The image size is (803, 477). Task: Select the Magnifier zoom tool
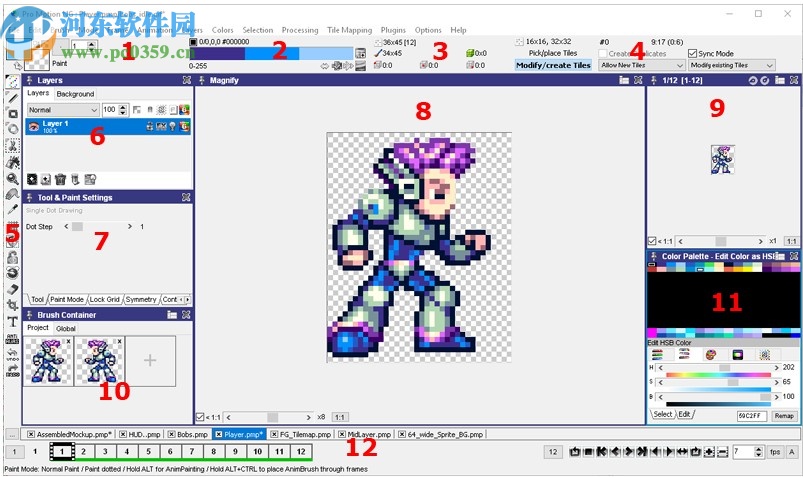(x=13, y=178)
